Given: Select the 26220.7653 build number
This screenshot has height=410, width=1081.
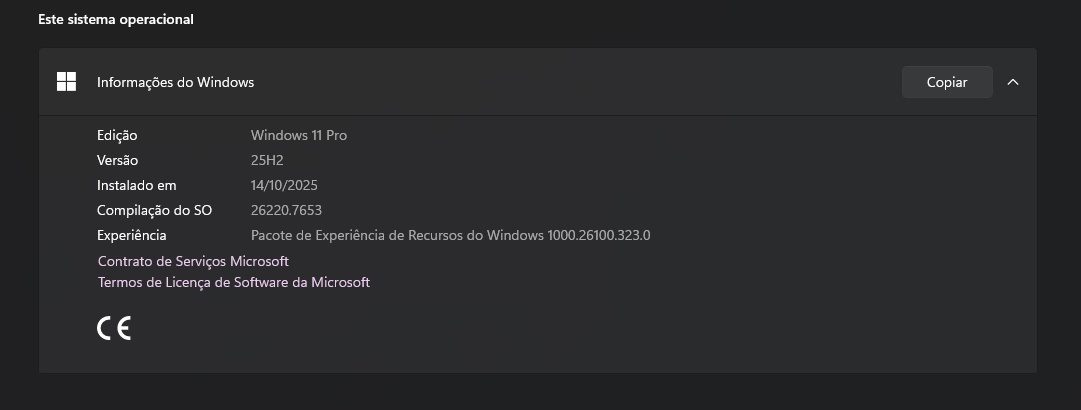Looking at the screenshot, I should pyautogui.click(x=286, y=210).
